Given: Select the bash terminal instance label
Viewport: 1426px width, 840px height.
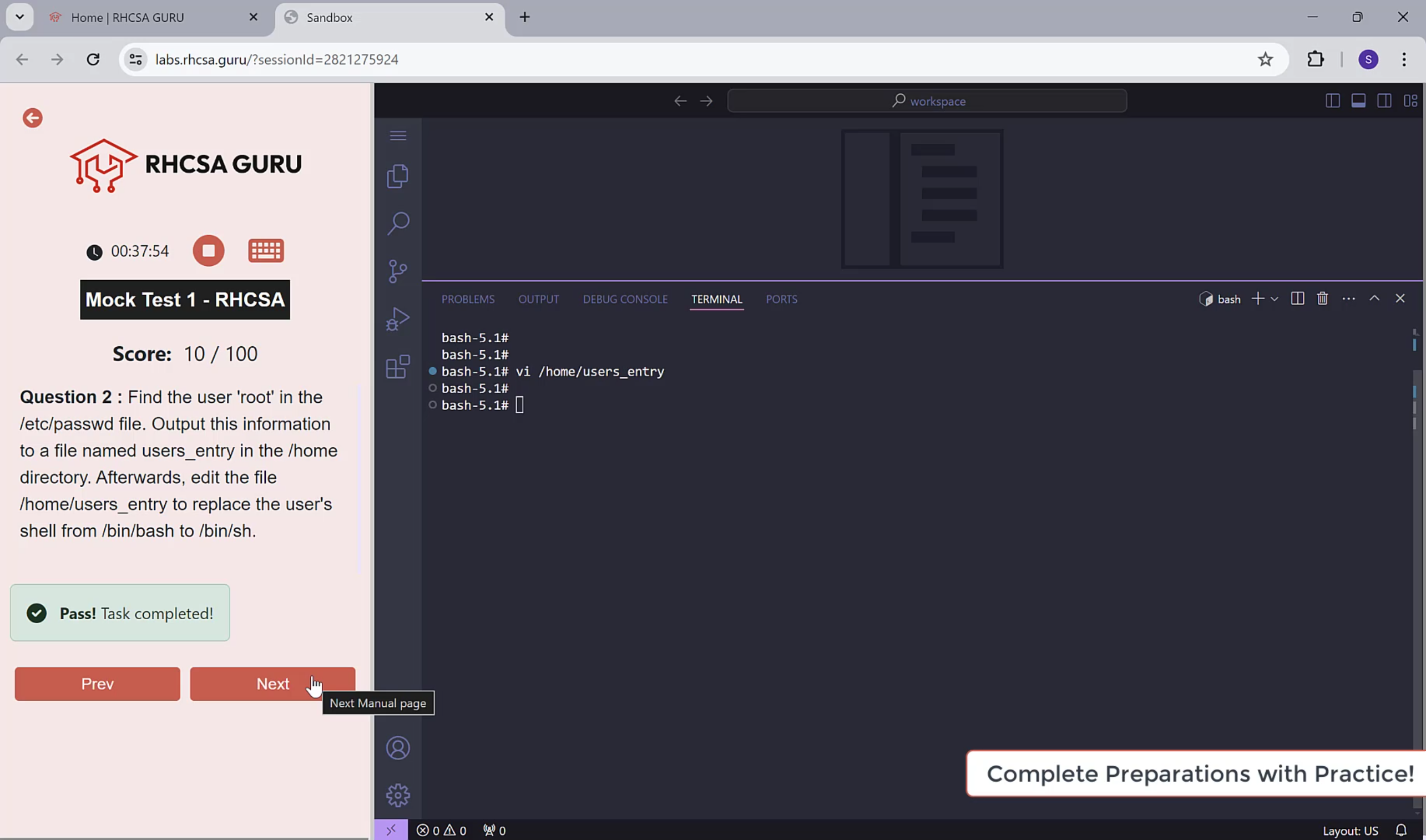Looking at the screenshot, I should [1220, 299].
